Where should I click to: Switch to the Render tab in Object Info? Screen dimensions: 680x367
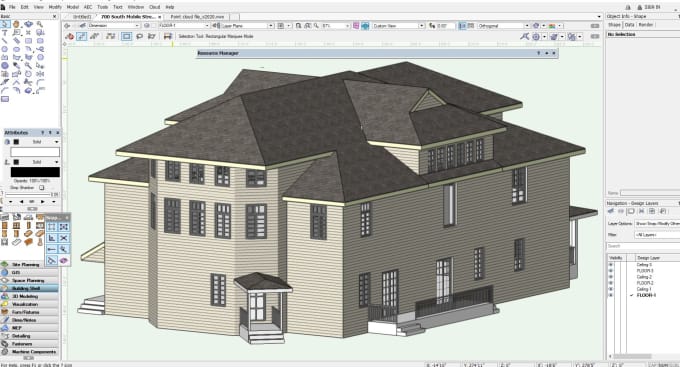[x=646, y=25]
